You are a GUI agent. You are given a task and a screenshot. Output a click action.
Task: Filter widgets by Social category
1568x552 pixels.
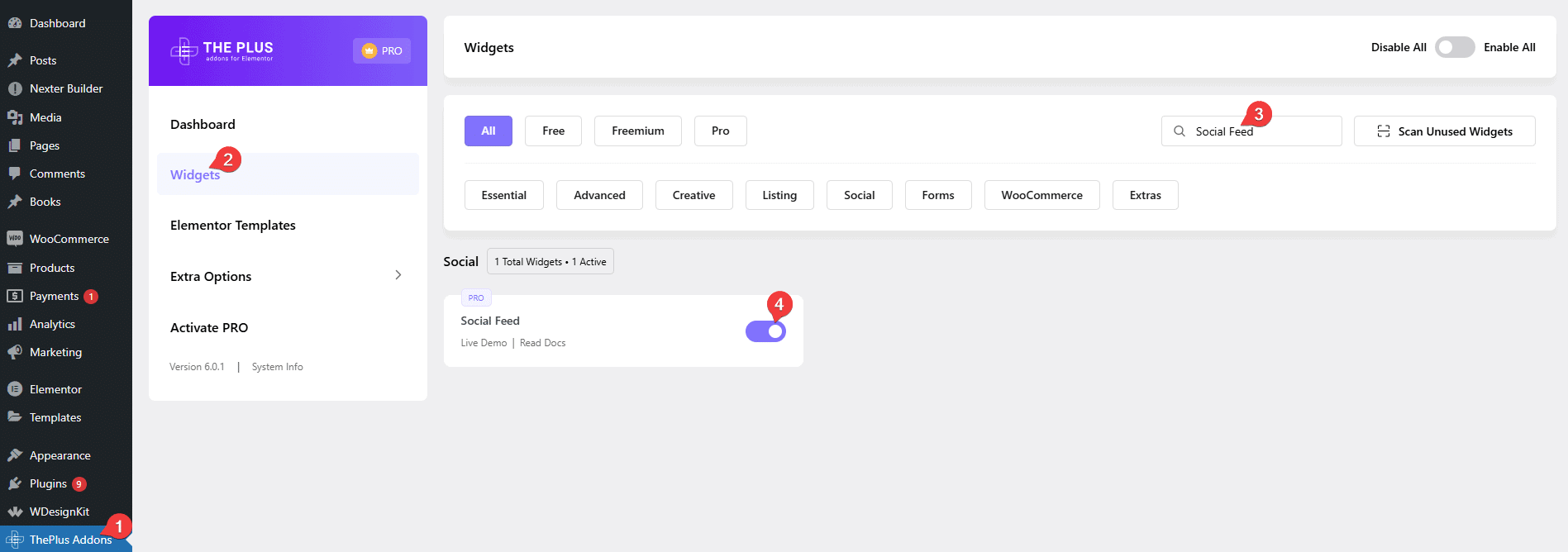point(859,195)
